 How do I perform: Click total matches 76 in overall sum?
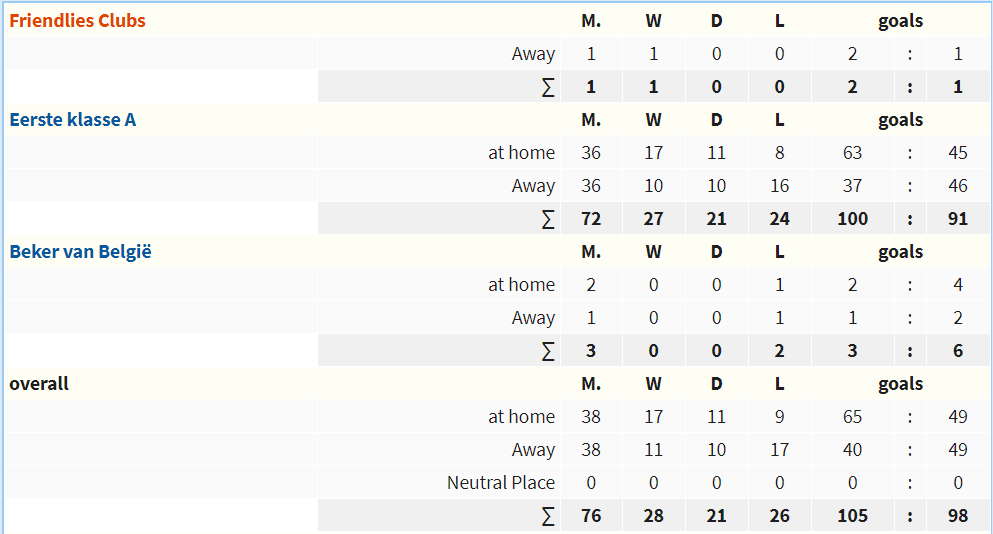[591, 516]
